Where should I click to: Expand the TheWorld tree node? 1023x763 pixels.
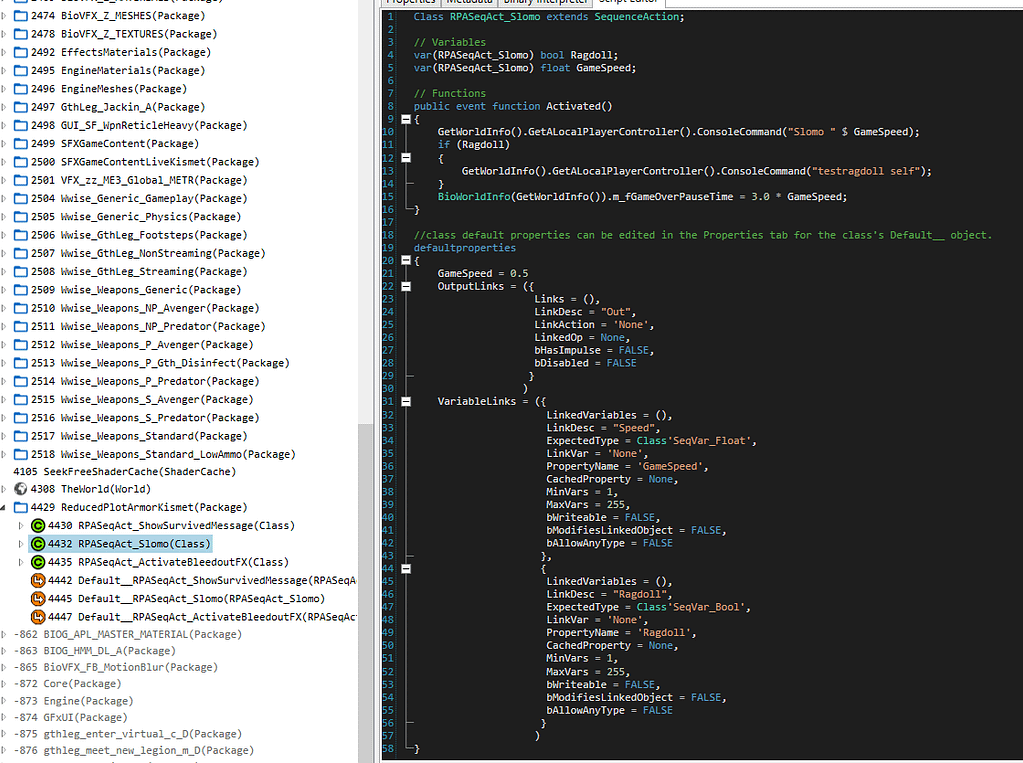[x=5, y=490]
